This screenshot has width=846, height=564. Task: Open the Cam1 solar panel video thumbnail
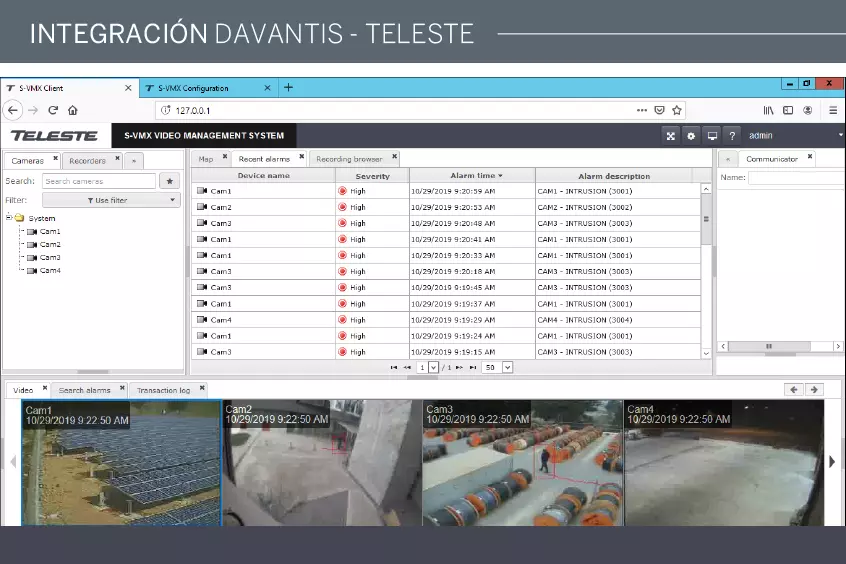click(x=121, y=463)
